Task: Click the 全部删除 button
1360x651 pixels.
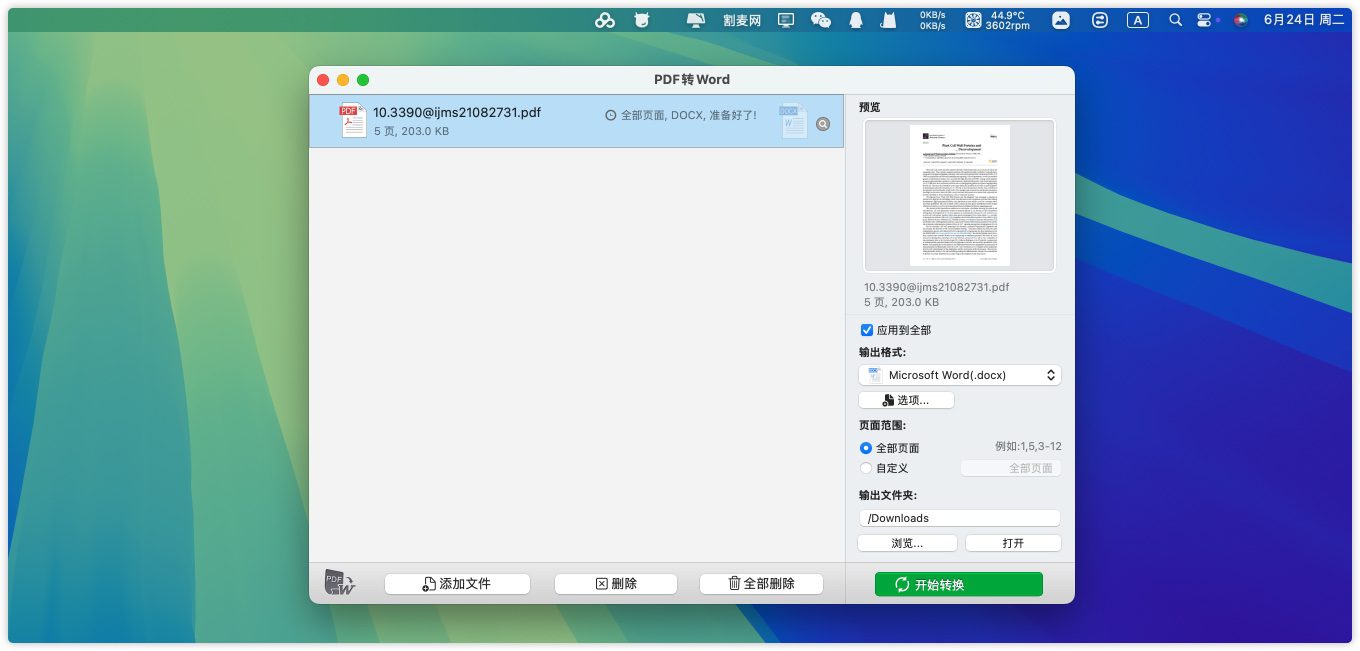Action: (x=761, y=584)
